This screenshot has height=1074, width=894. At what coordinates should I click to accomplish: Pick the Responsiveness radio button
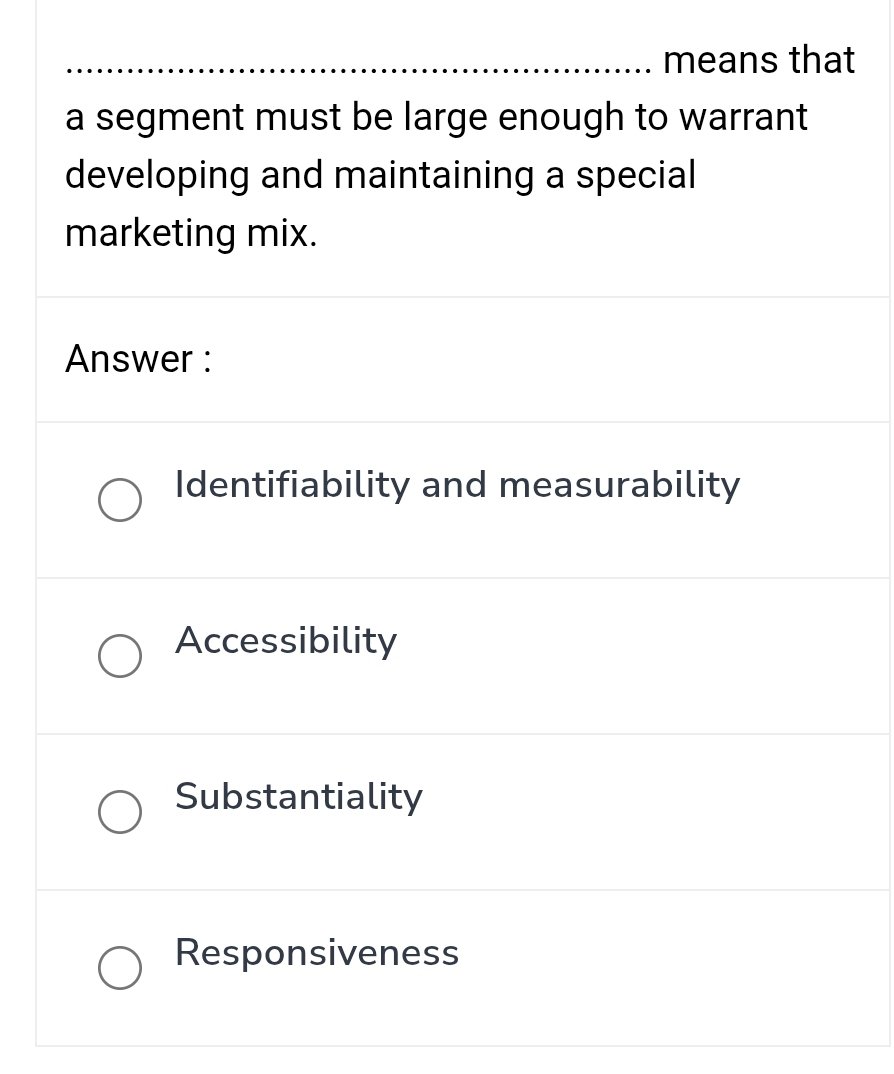[119, 968]
